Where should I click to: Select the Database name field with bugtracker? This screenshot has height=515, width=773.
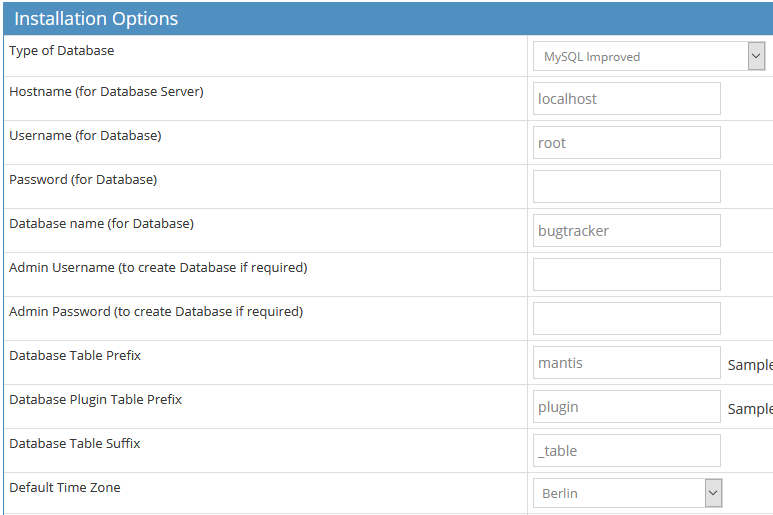tap(627, 231)
